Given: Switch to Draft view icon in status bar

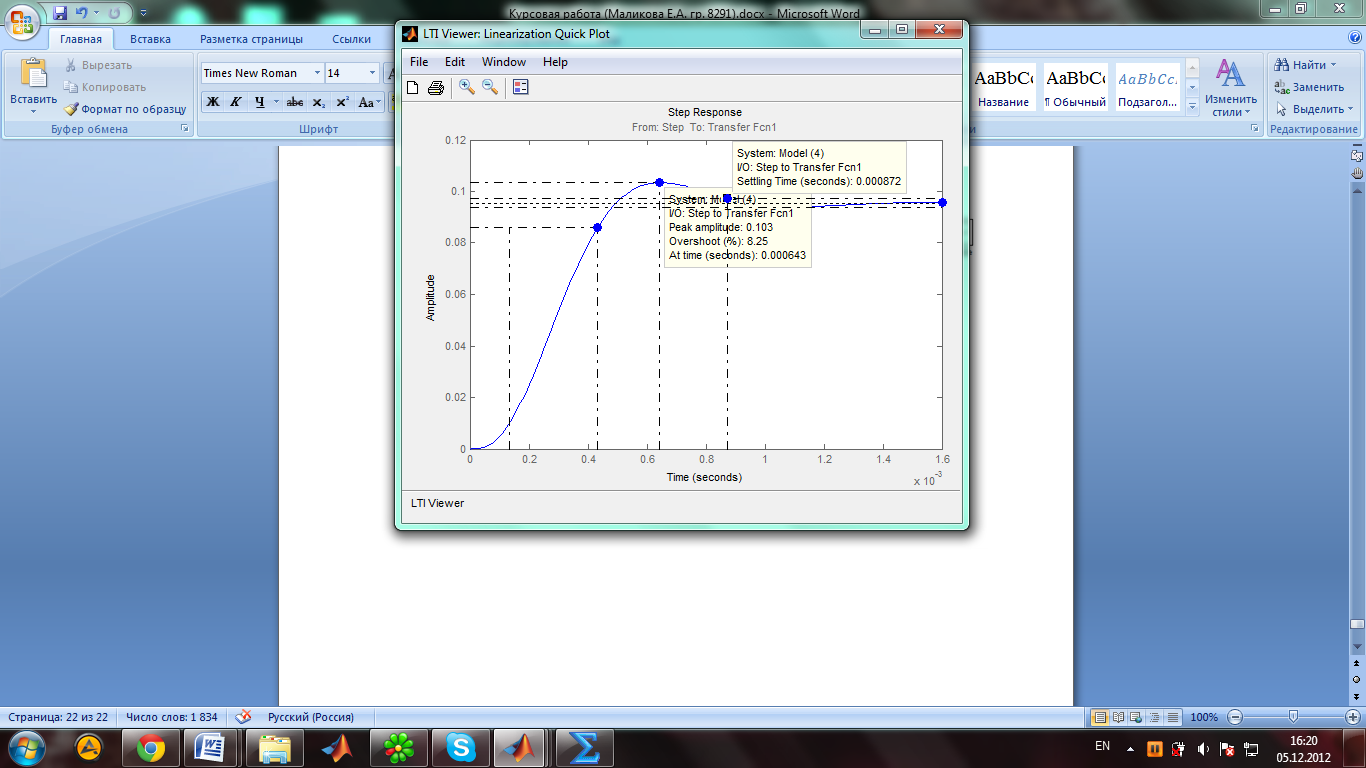Looking at the screenshot, I should click(1173, 717).
